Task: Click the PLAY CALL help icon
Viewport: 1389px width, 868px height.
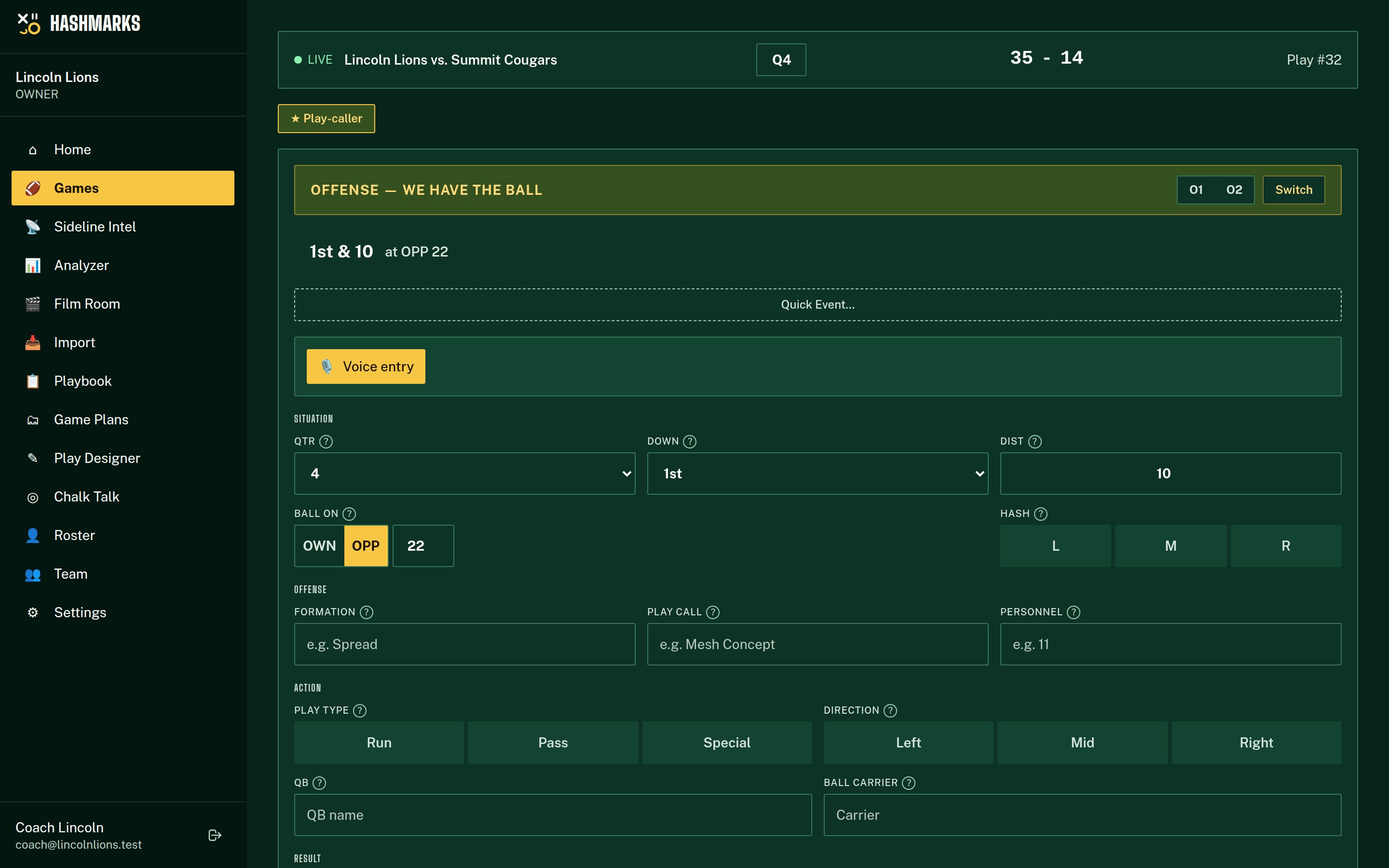Action: (x=713, y=612)
